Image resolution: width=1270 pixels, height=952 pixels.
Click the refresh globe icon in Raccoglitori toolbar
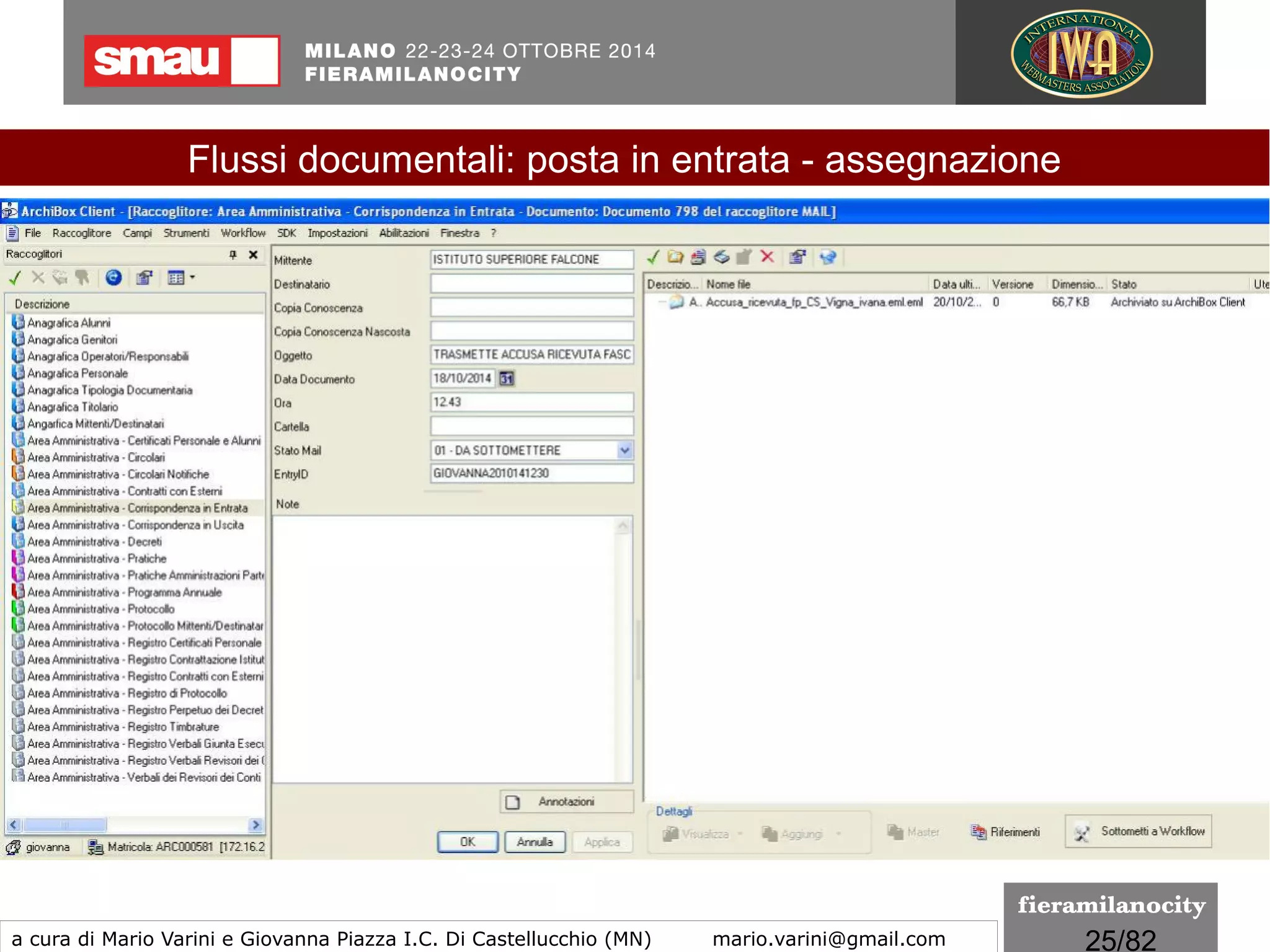click(x=113, y=277)
